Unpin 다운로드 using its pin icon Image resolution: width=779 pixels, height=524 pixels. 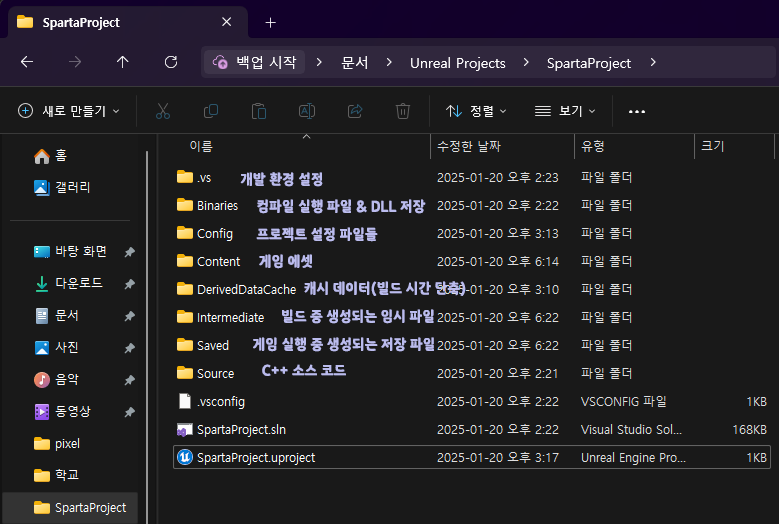click(129, 284)
